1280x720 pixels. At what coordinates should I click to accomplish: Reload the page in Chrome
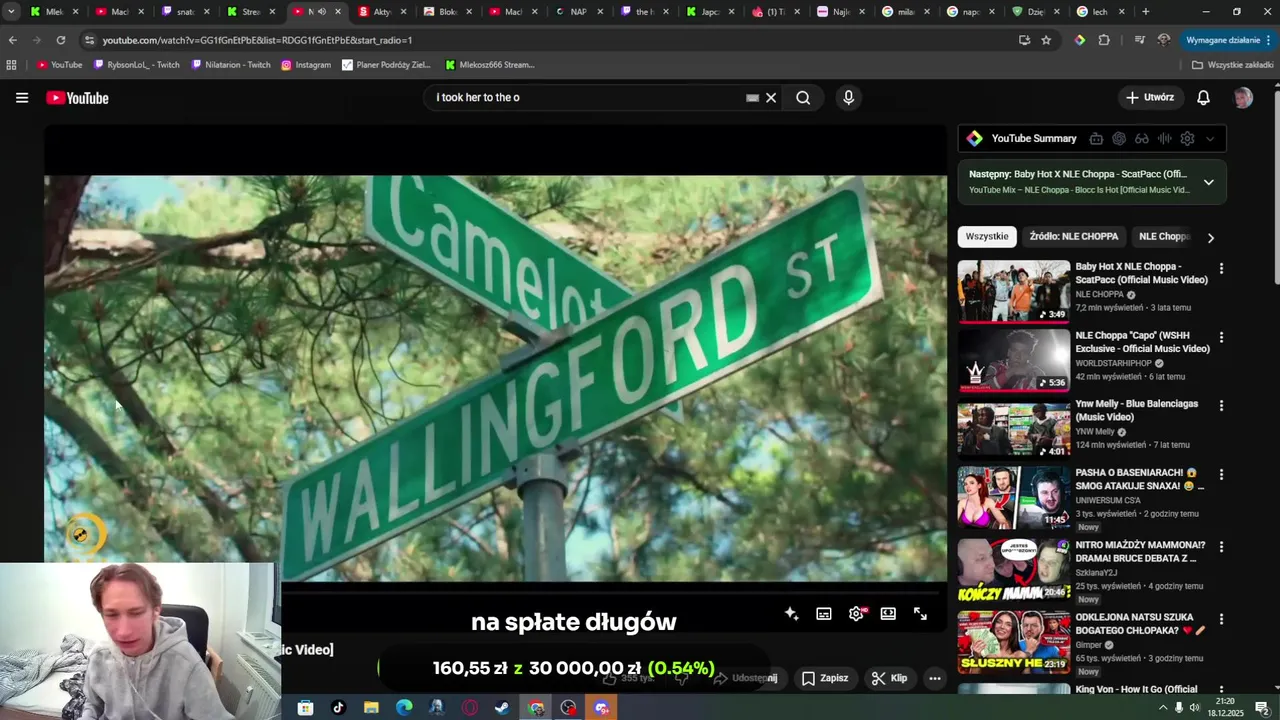pos(61,40)
